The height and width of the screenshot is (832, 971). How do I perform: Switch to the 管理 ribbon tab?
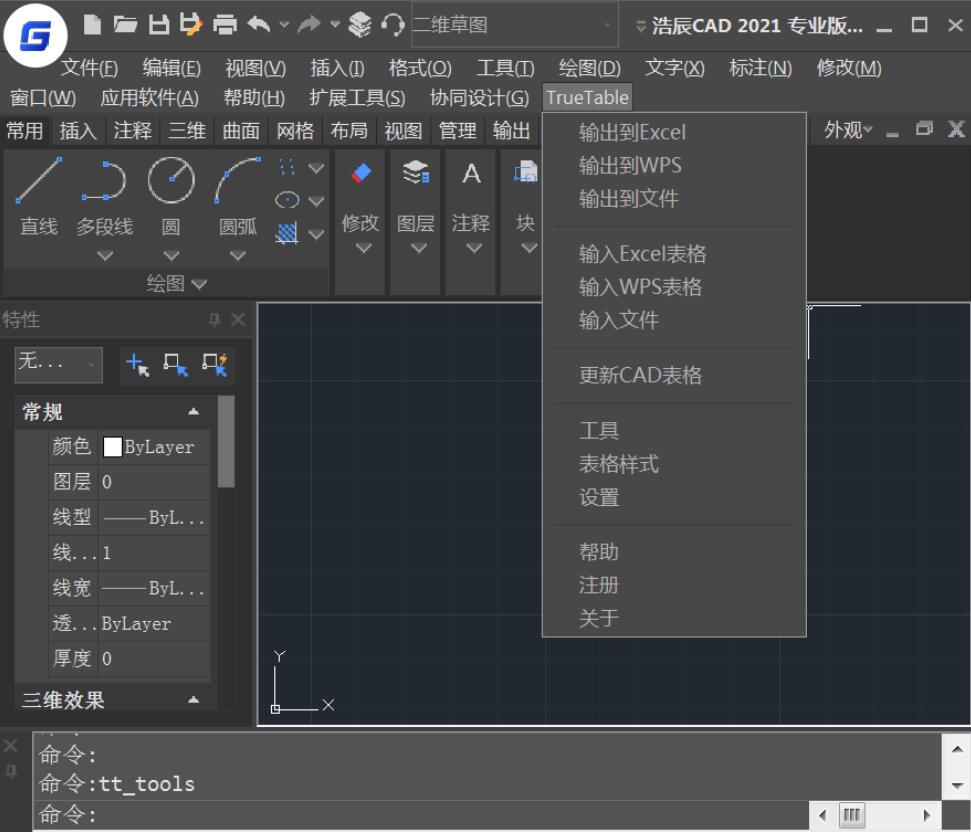tap(458, 131)
